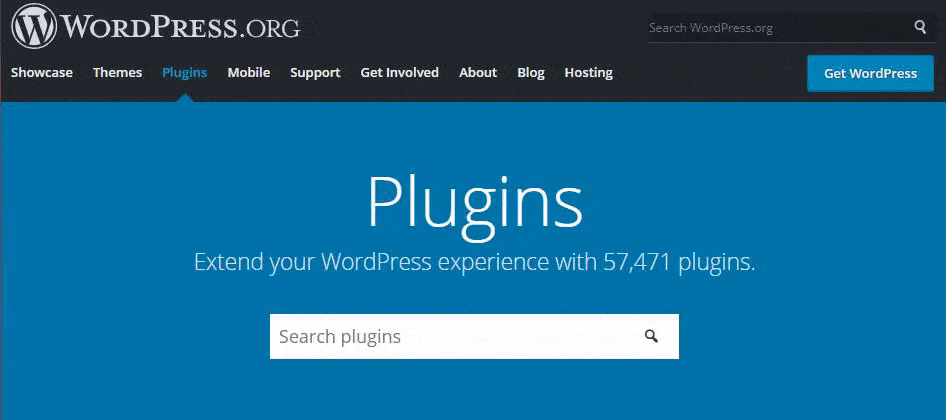
Task: Visit the Support section
Action: point(315,73)
